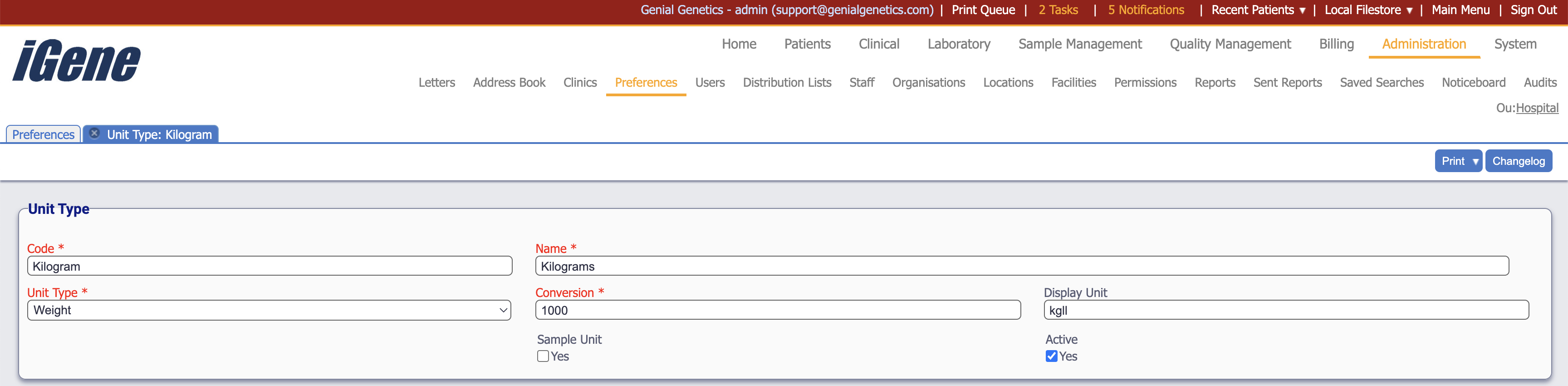1568x386 pixels.
Task: Go to the Users submenu
Action: [710, 82]
